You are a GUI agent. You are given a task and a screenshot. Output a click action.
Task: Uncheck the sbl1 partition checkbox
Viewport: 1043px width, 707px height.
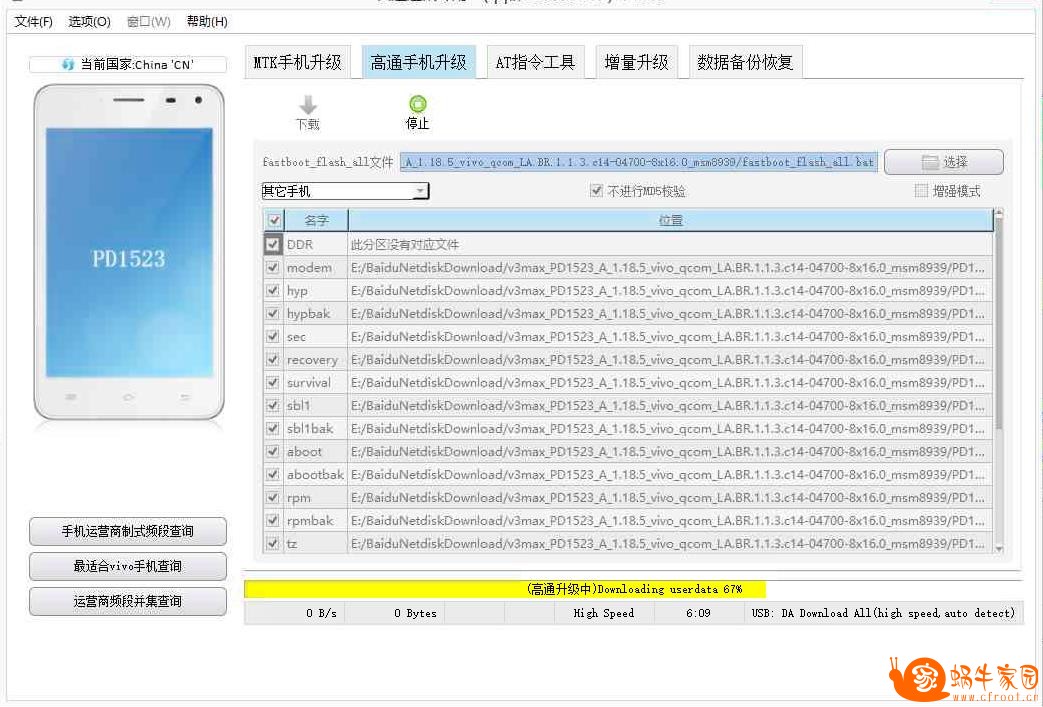273,406
